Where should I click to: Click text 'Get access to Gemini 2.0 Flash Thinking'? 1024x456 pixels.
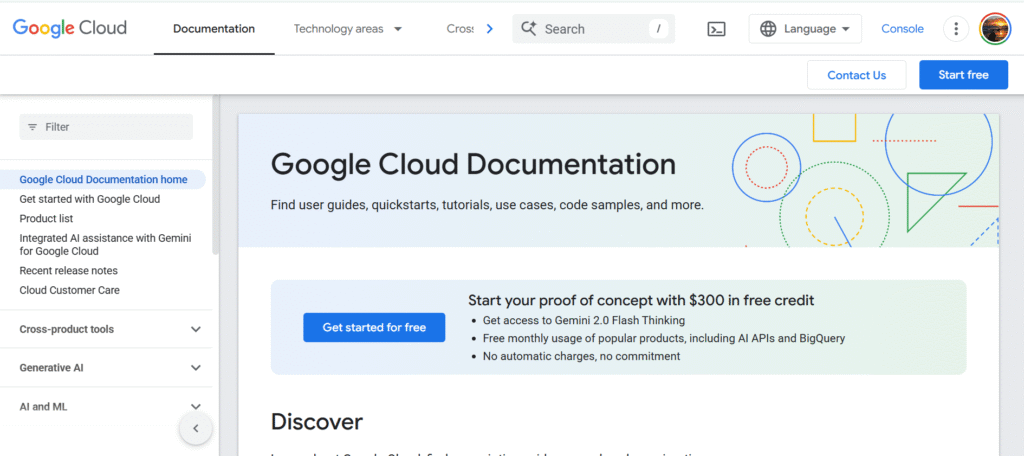584,320
